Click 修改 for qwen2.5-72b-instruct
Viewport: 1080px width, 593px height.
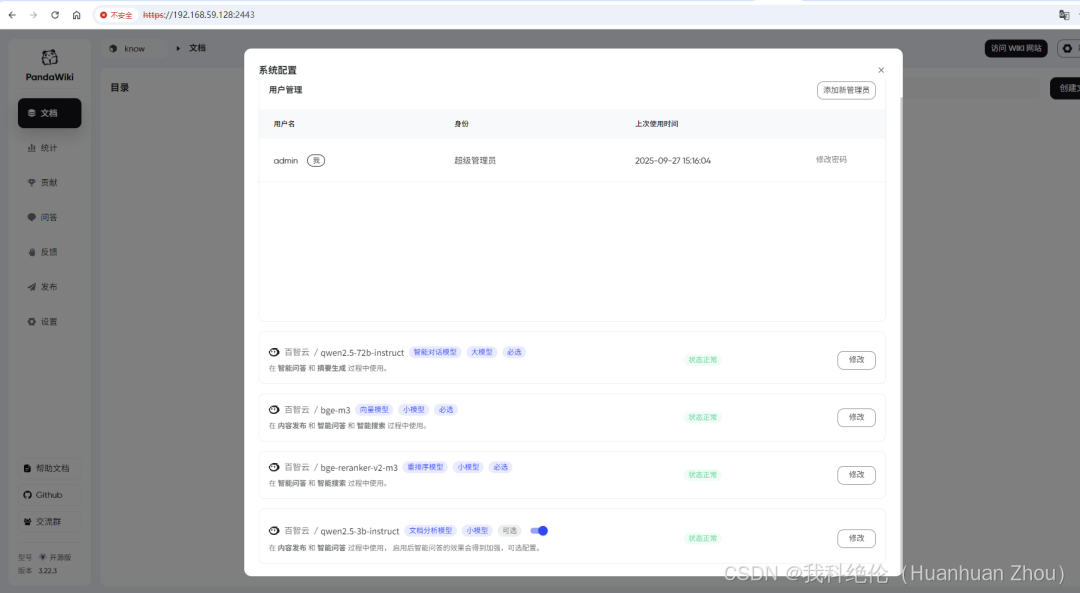click(856, 360)
